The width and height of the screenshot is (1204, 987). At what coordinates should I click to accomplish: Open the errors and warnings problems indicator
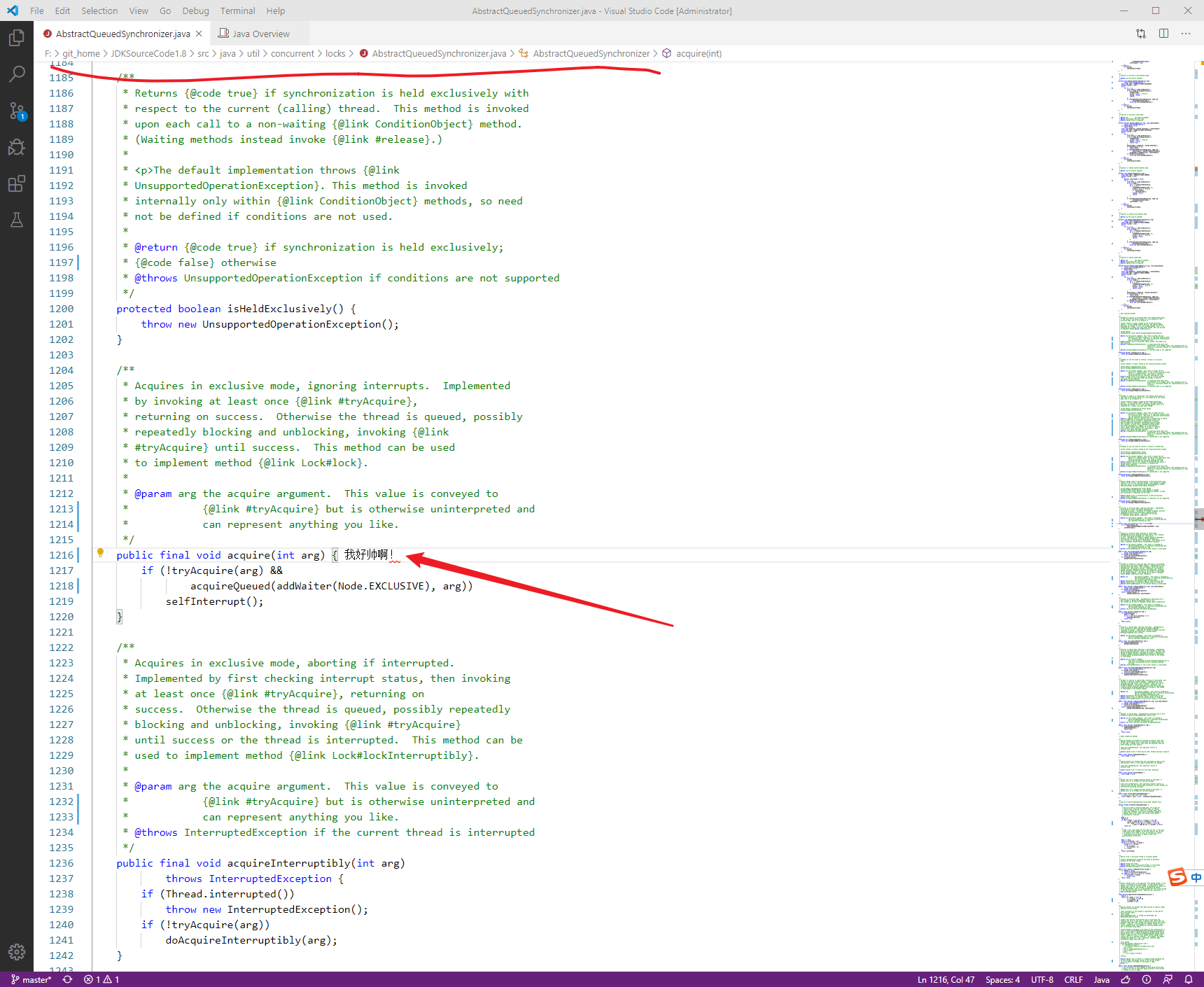[101, 979]
